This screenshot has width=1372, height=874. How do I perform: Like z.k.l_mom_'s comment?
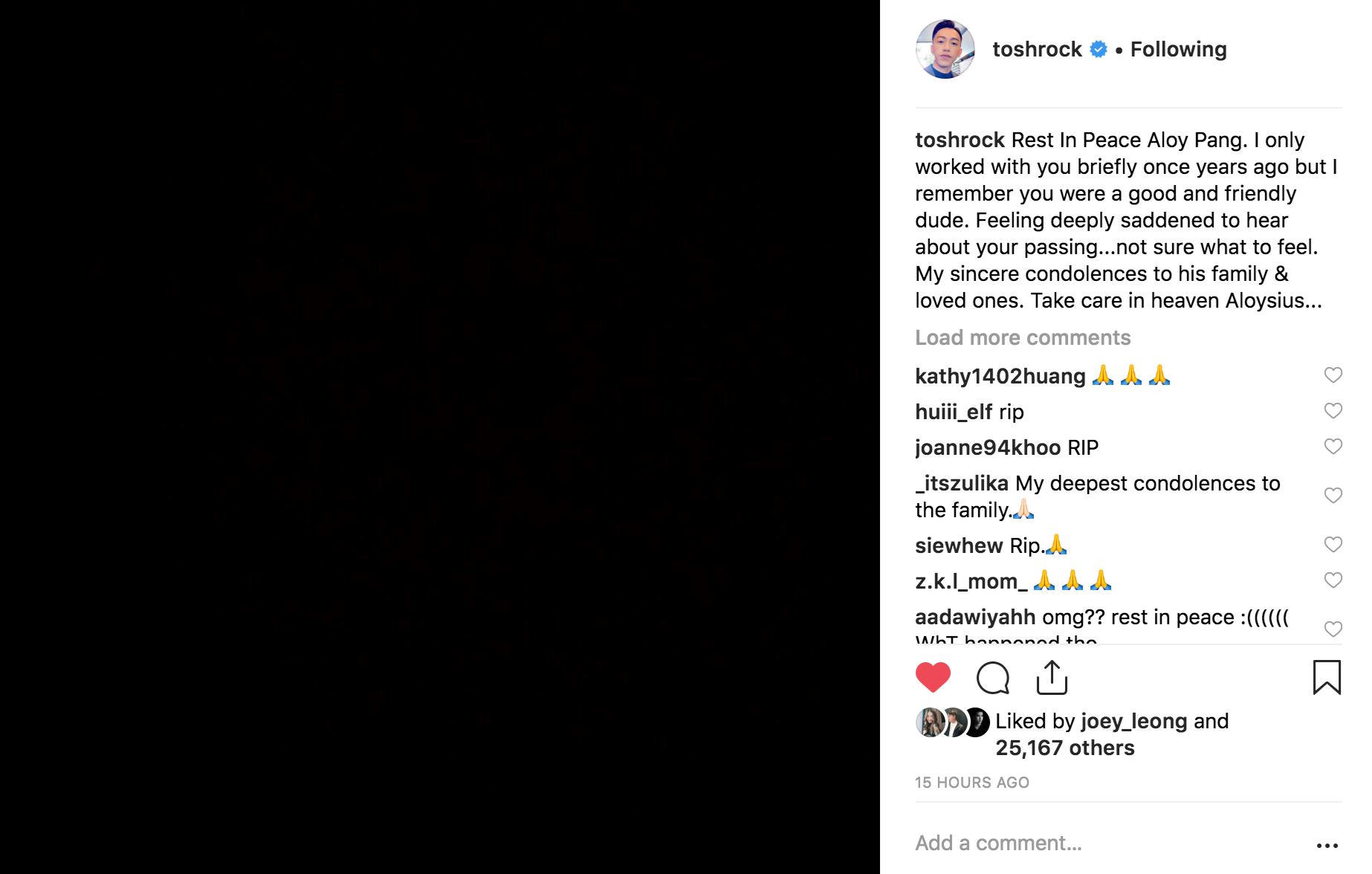[1333, 580]
